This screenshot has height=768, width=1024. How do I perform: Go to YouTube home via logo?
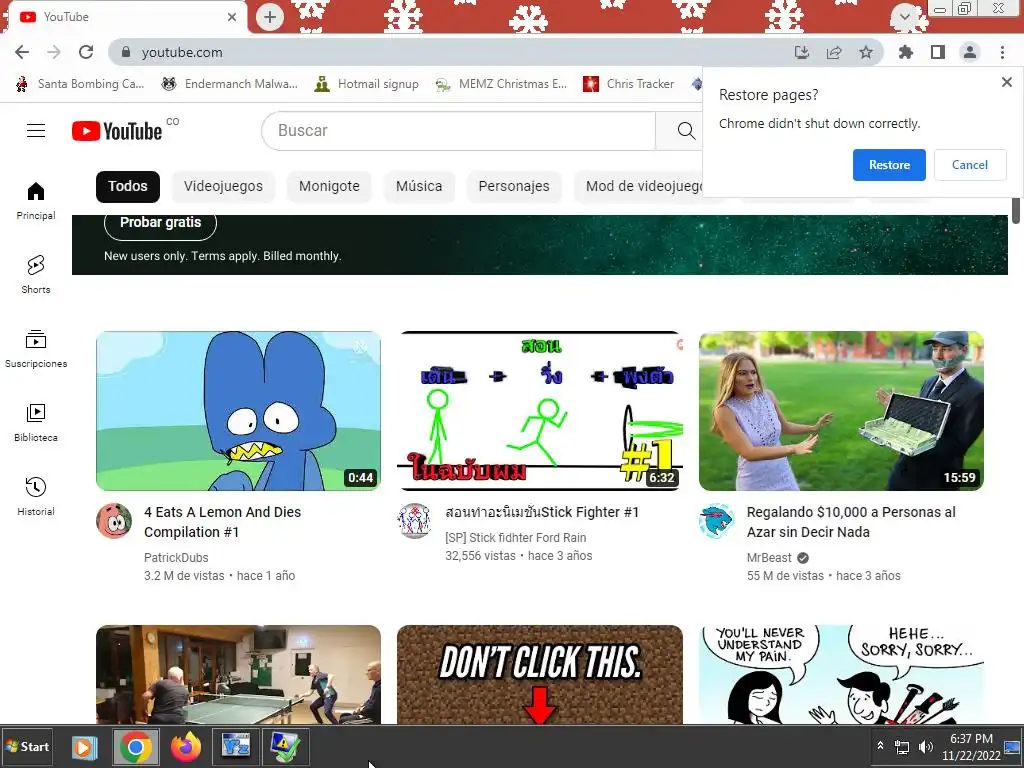coord(117,131)
